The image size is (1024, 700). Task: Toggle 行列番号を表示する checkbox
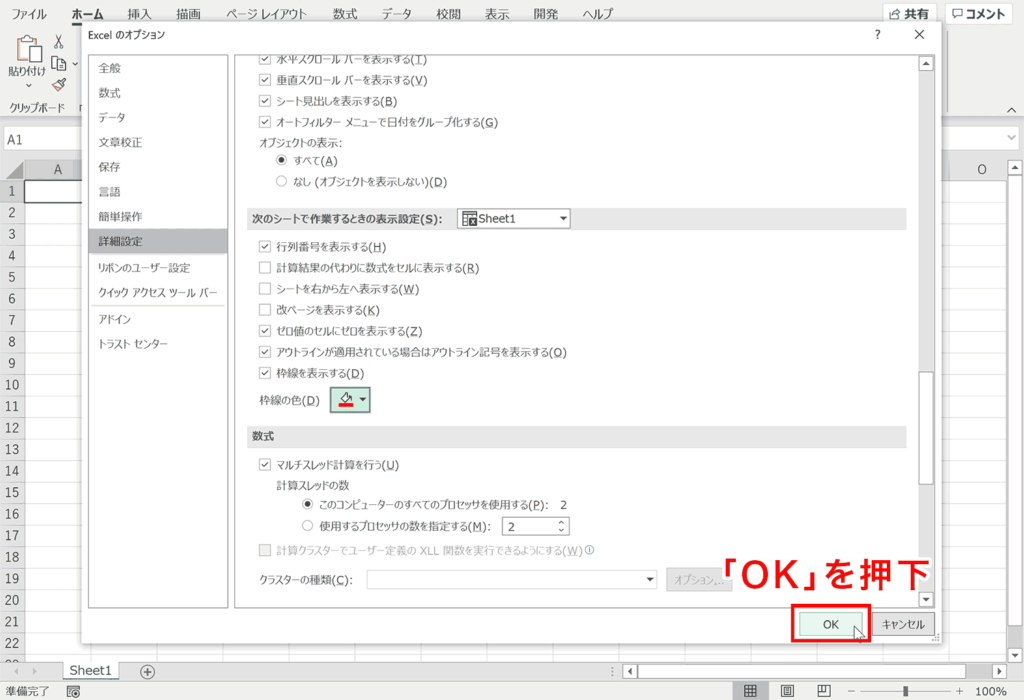264,247
